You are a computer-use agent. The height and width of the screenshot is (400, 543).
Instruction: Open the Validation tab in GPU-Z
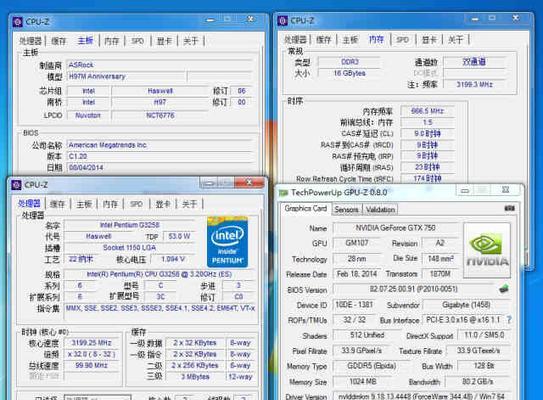click(x=380, y=210)
